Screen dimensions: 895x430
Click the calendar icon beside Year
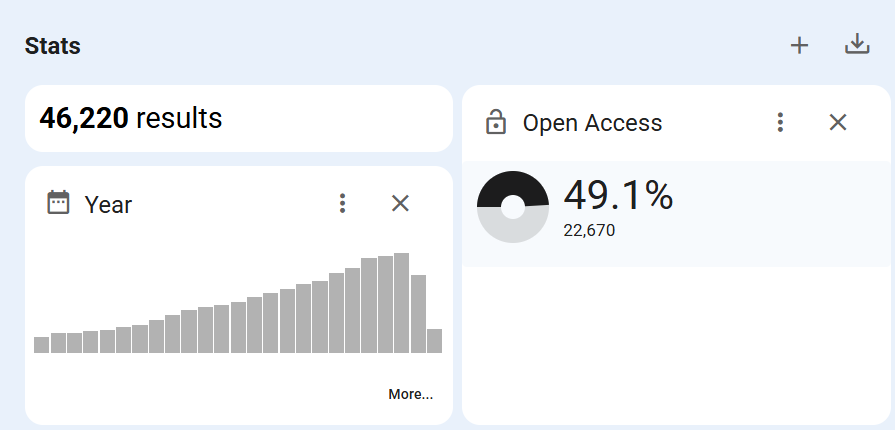(59, 203)
